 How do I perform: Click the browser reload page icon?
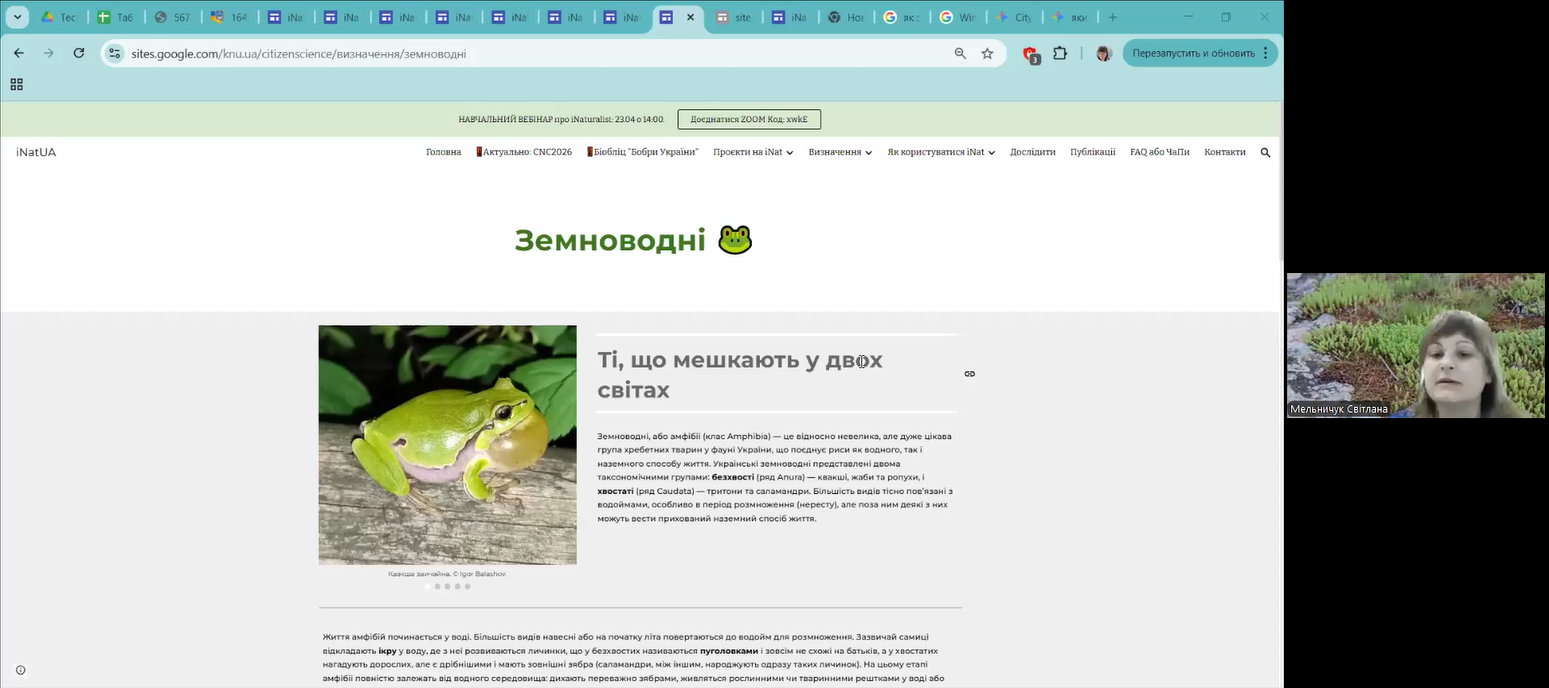(79, 53)
